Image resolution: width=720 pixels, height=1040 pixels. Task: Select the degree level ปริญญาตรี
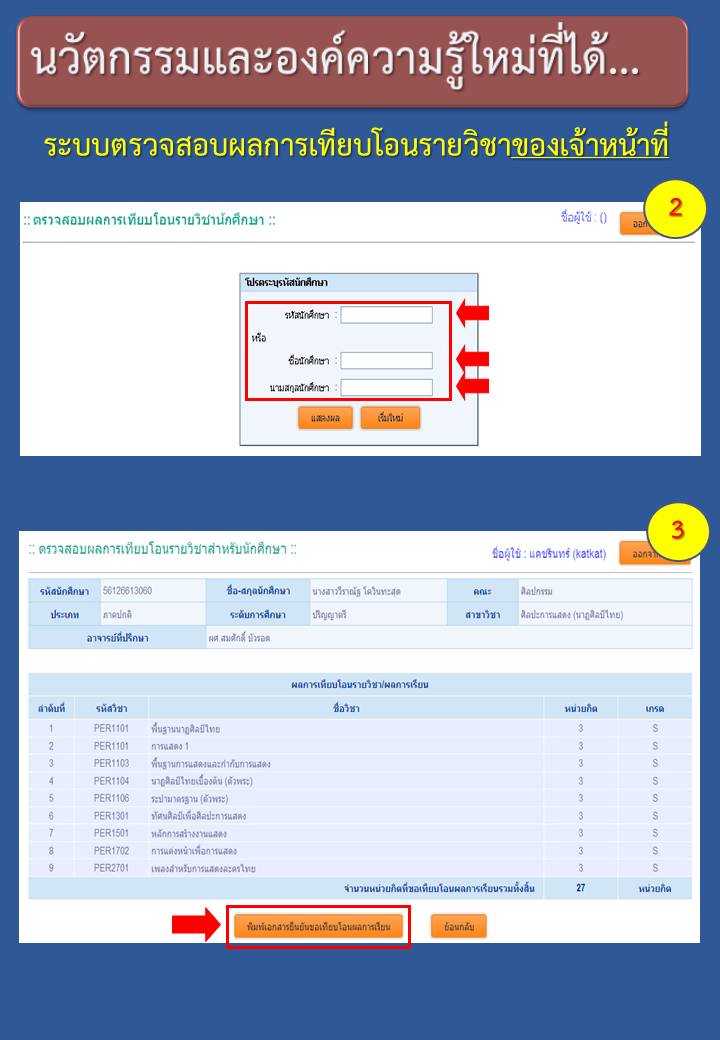(330, 615)
